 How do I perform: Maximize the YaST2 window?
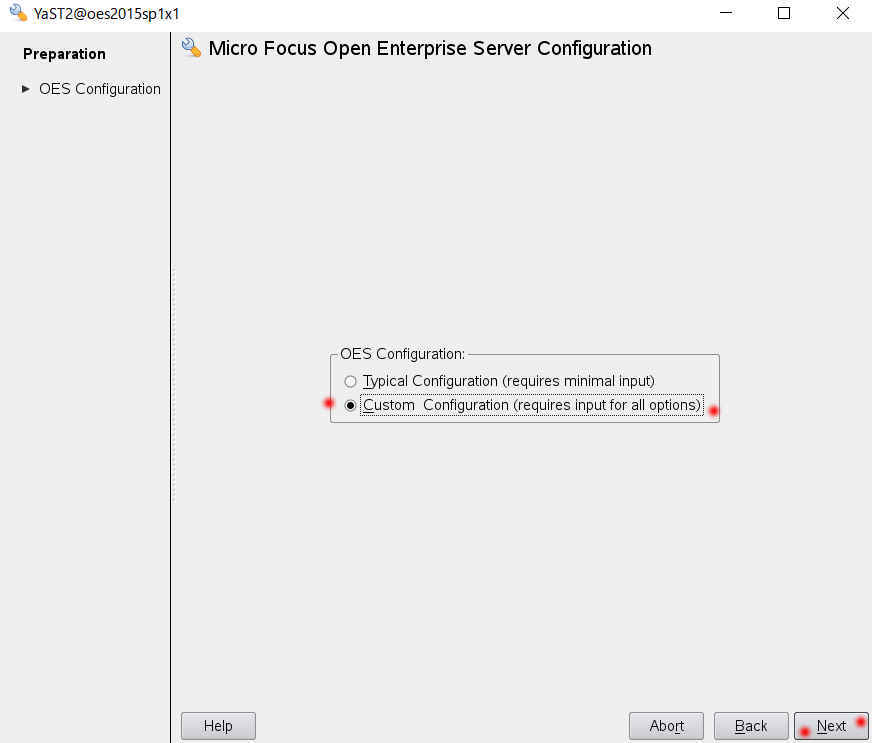(784, 13)
